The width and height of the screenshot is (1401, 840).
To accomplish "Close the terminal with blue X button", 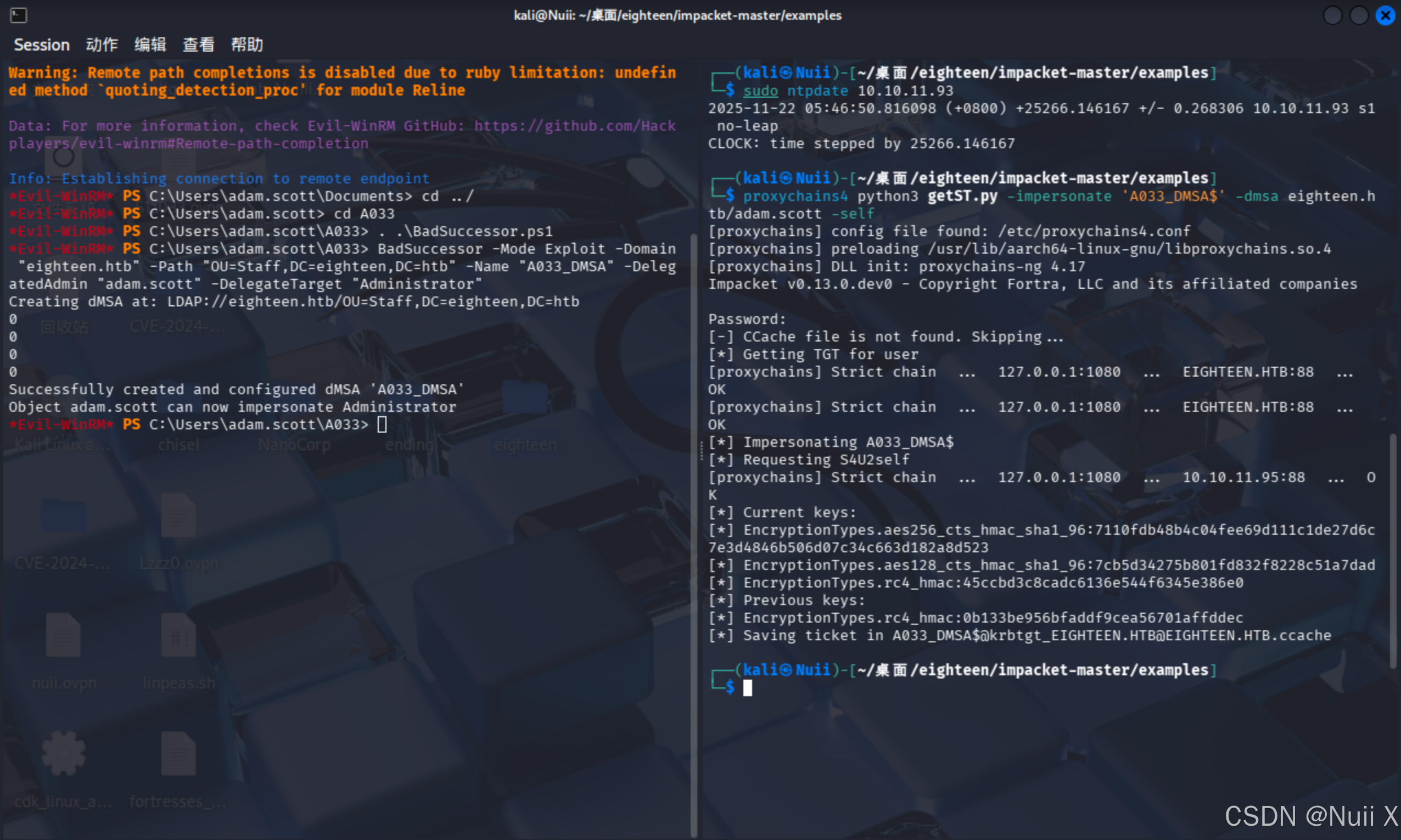I will [x=1385, y=15].
